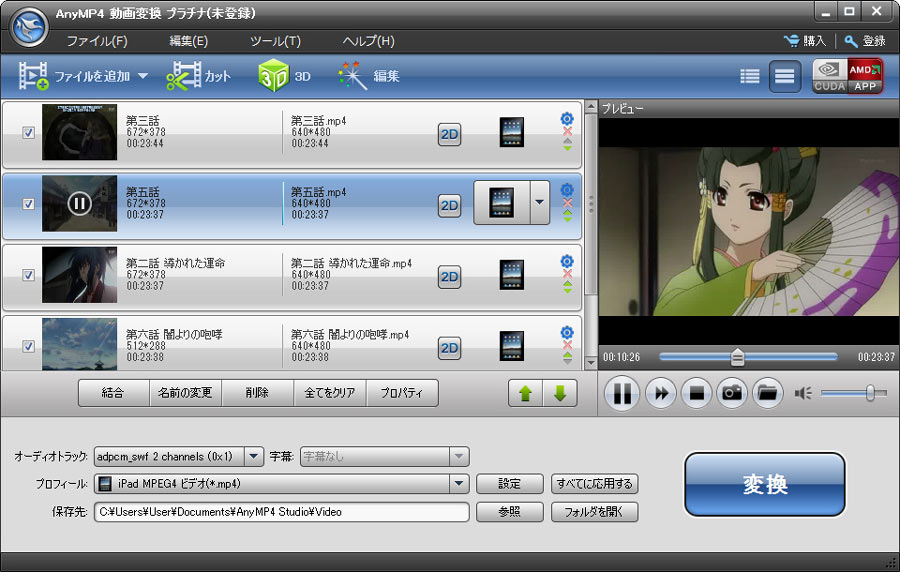Expand the device dropdown arrow for 第五話
Viewport: 900px width, 572px height.
tap(540, 203)
